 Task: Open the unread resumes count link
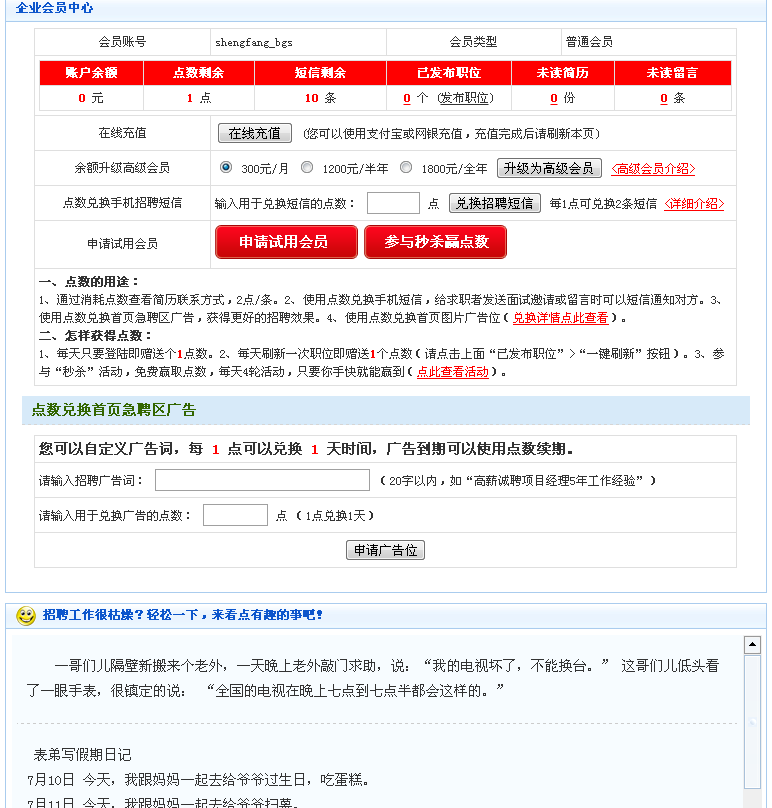(554, 98)
